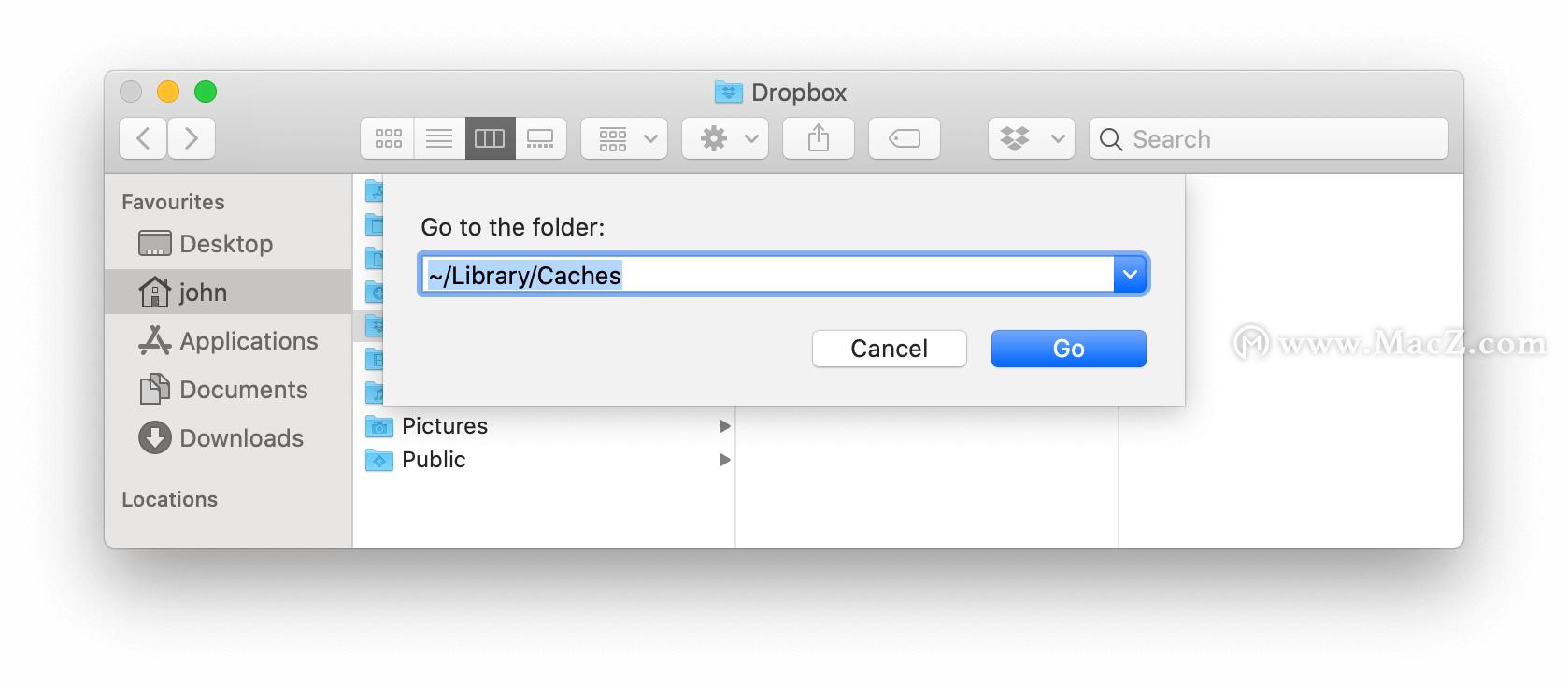The width and height of the screenshot is (1568, 686).
Task: Select column view mode
Action: (490, 139)
